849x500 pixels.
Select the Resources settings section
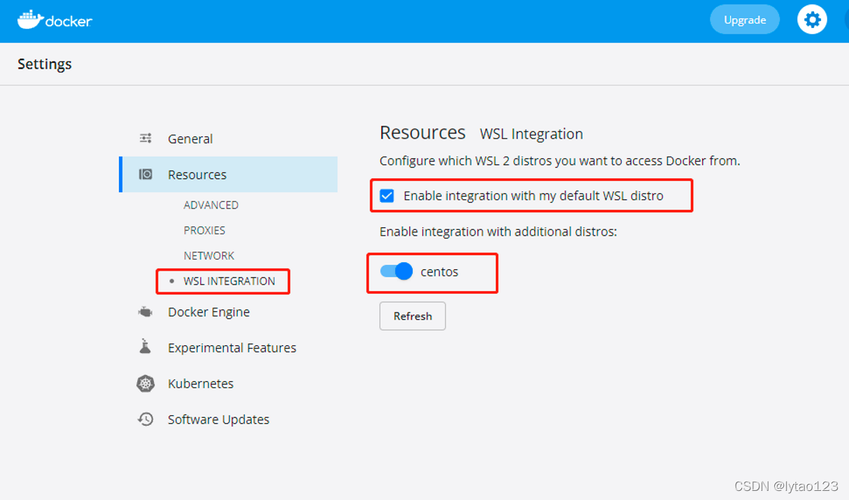(x=228, y=174)
